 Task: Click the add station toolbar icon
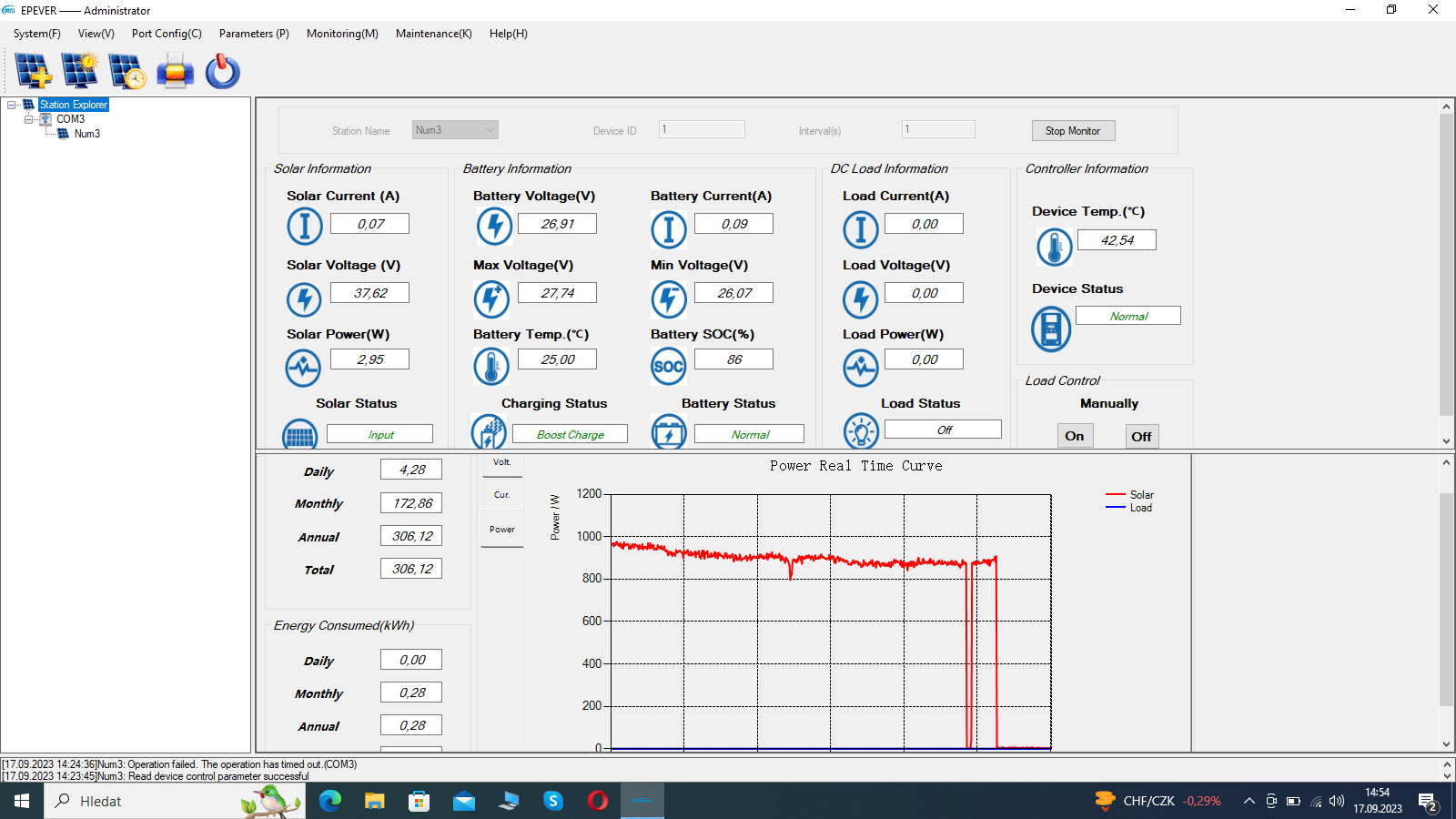pos(33,71)
